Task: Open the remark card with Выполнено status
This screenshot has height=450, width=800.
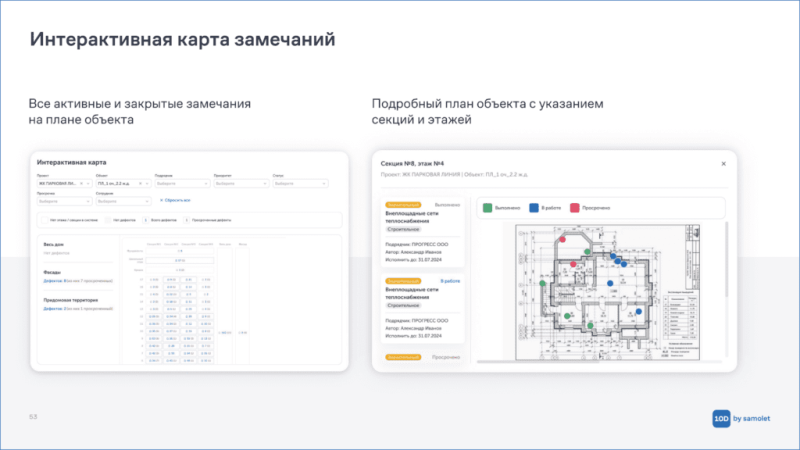Action: [x=422, y=232]
